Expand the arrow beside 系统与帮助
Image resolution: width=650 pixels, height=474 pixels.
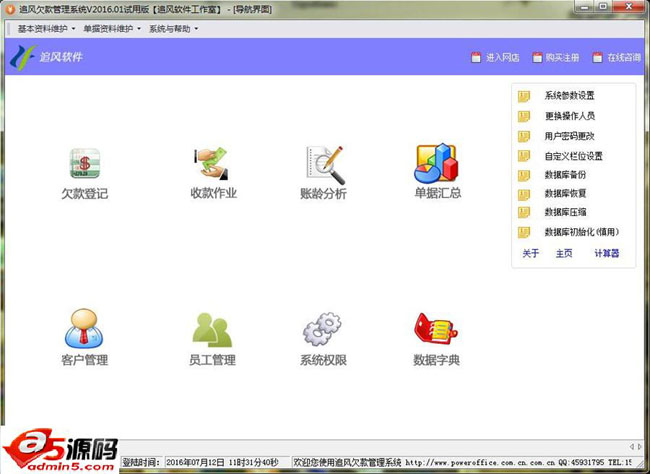click(x=196, y=29)
